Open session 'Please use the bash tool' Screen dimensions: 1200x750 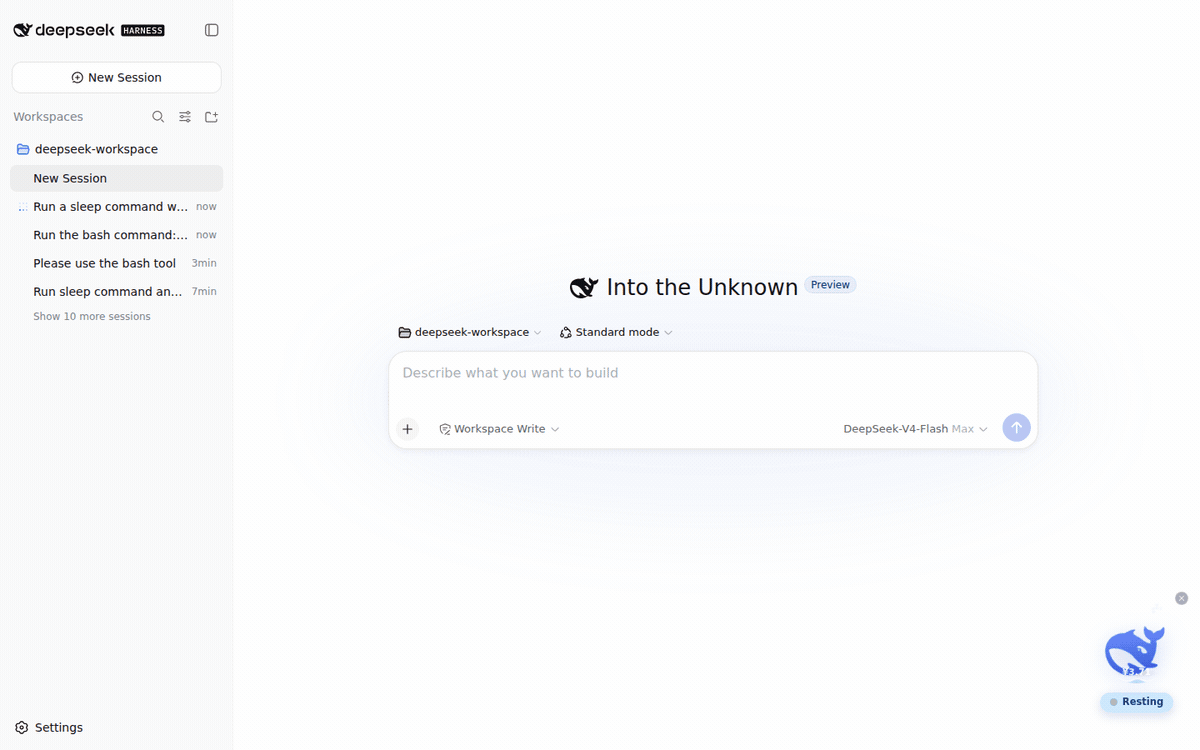click(116, 263)
